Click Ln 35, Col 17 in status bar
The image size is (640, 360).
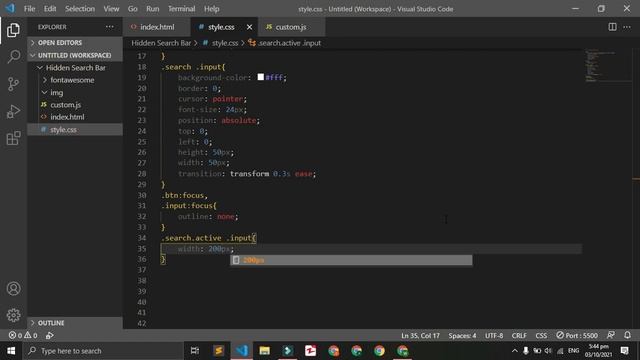[x=420, y=336]
